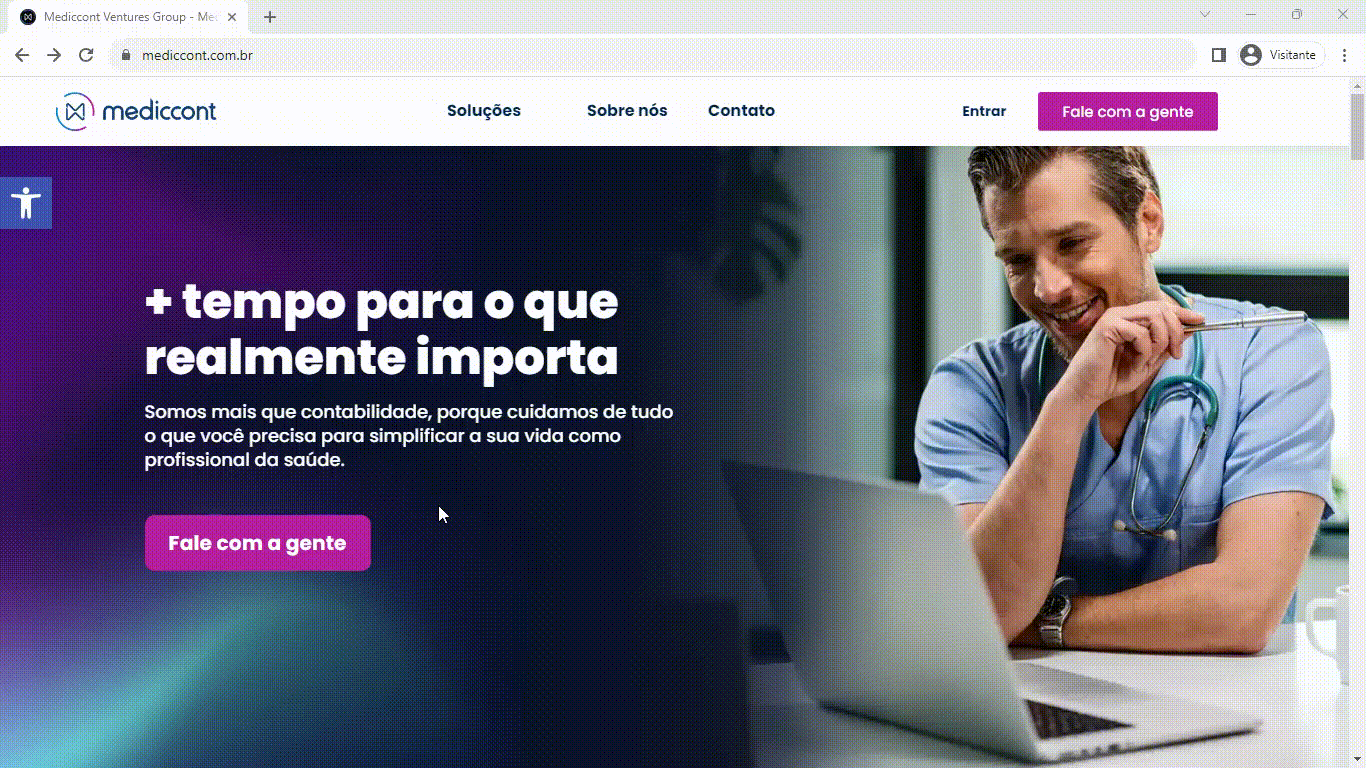View site info via padlock icon
The width and height of the screenshot is (1366, 768).
(126, 55)
